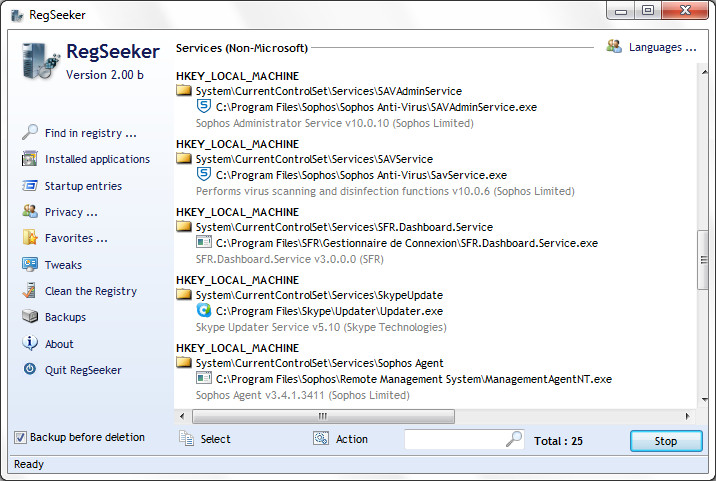The height and width of the screenshot is (481, 716).
Task: Click the Installed applications icon
Action: click(x=30, y=159)
